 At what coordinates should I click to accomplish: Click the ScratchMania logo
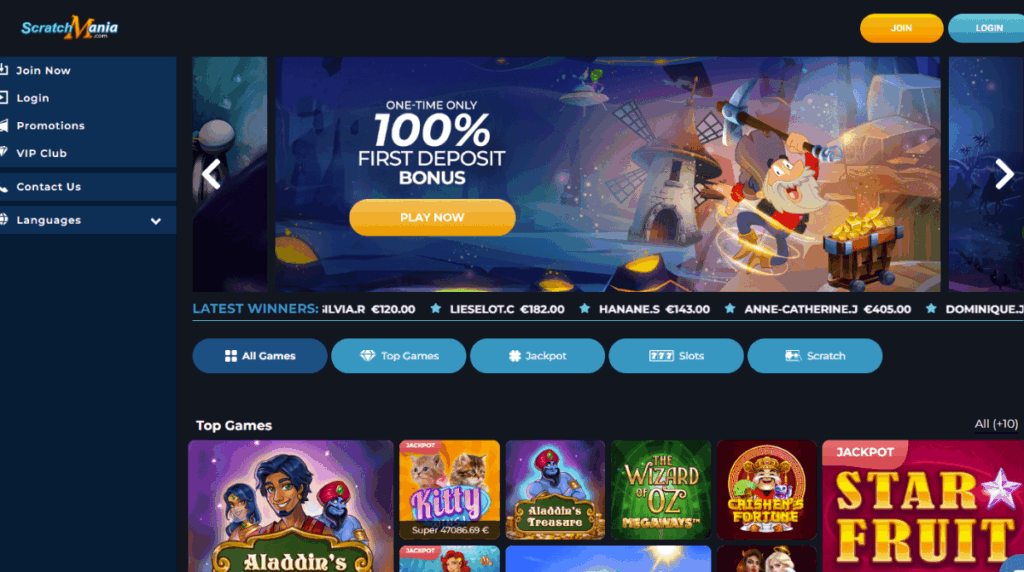click(70, 27)
